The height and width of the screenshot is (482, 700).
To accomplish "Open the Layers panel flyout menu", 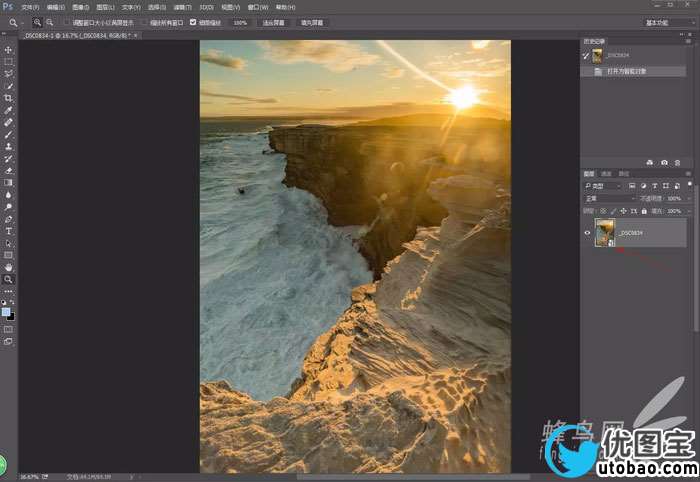I will [688, 174].
